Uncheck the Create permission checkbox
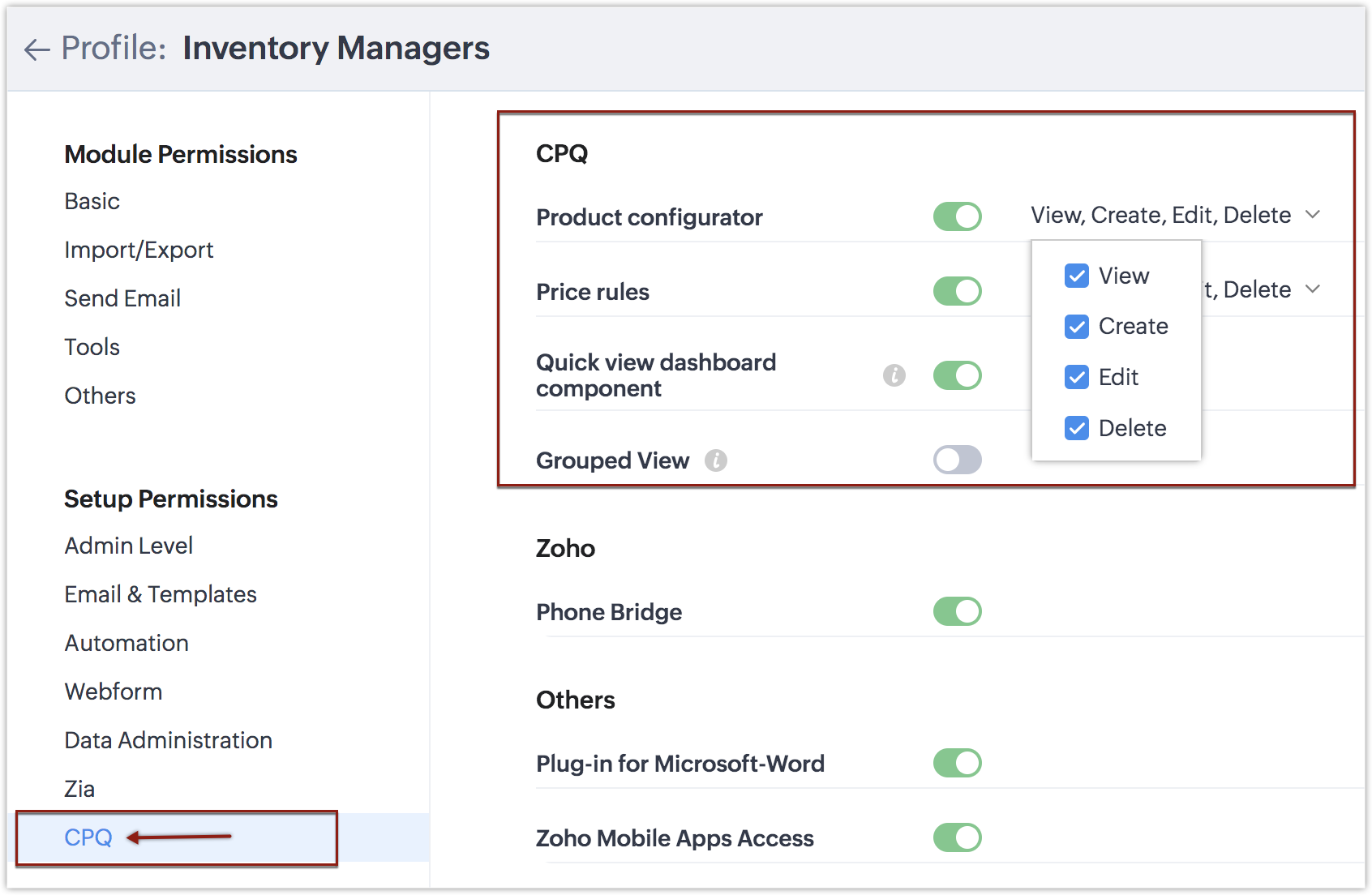Image resolution: width=1372 pixels, height=895 pixels. (1076, 327)
